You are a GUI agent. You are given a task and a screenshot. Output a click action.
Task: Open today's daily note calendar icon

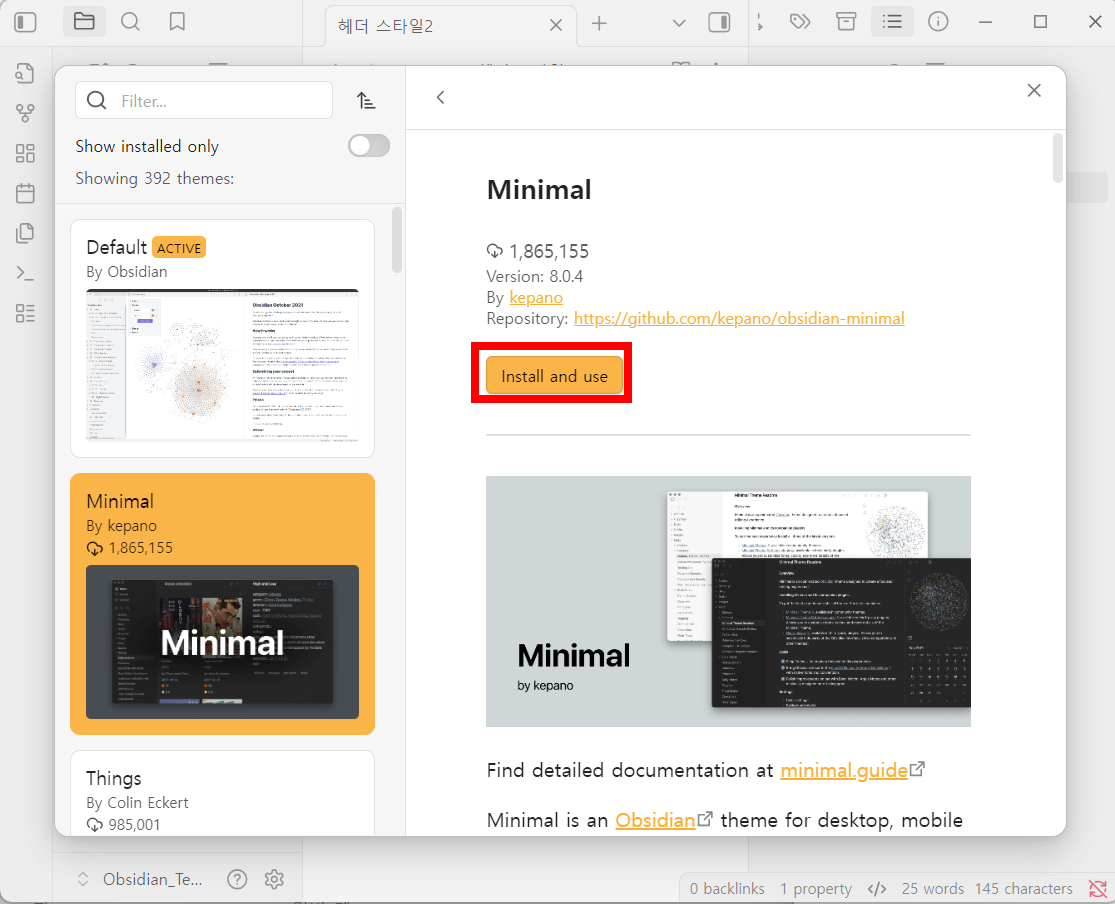(25, 193)
